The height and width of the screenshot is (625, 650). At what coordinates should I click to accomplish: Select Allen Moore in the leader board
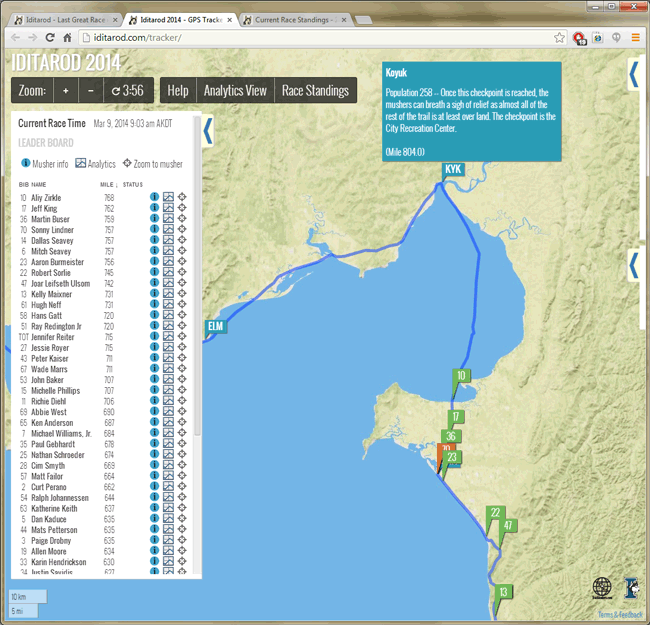pos(49,552)
